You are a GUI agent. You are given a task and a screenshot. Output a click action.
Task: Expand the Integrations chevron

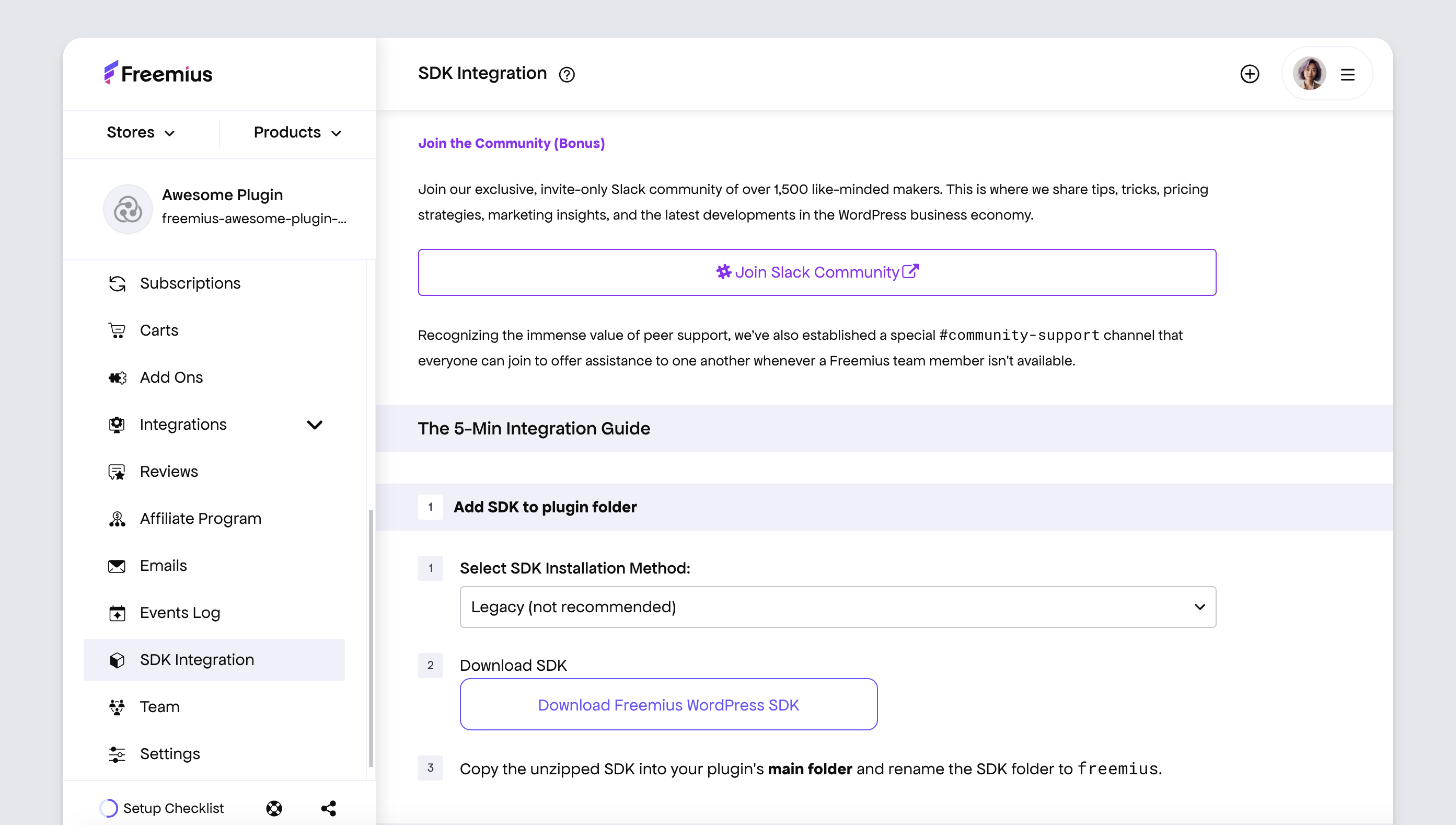click(314, 425)
